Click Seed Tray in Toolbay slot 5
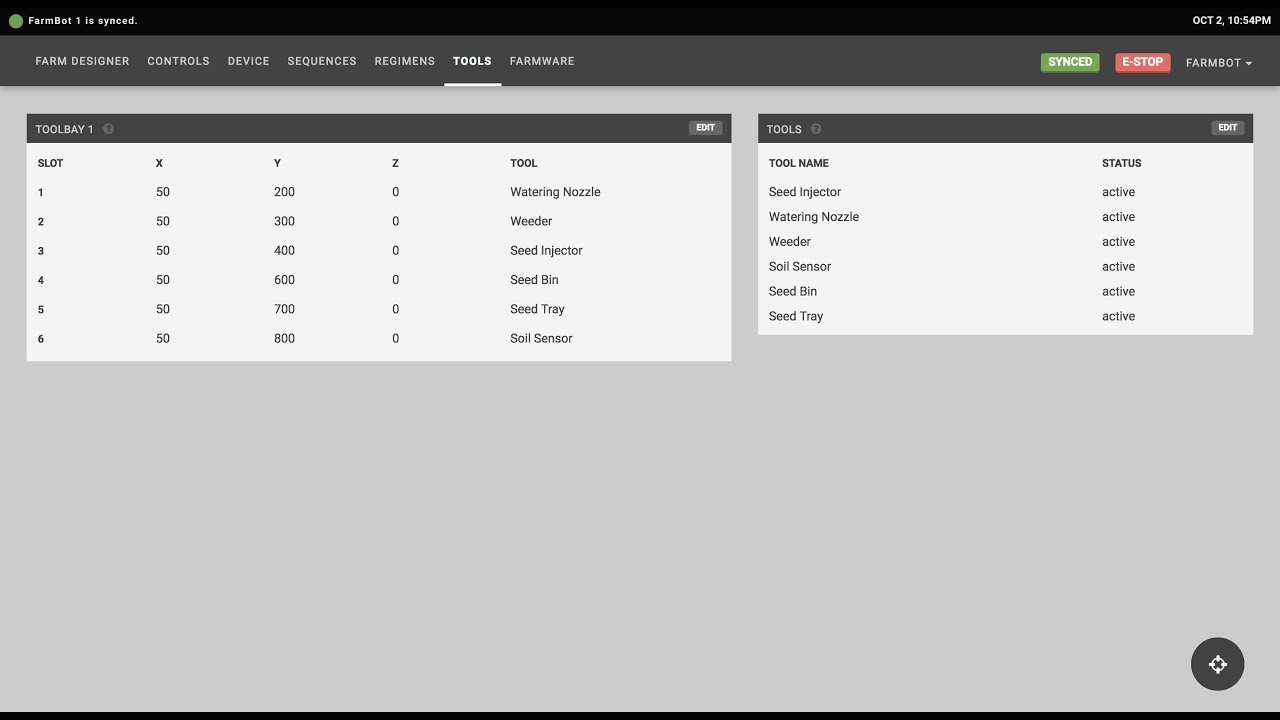The image size is (1280, 720). click(x=537, y=309)
